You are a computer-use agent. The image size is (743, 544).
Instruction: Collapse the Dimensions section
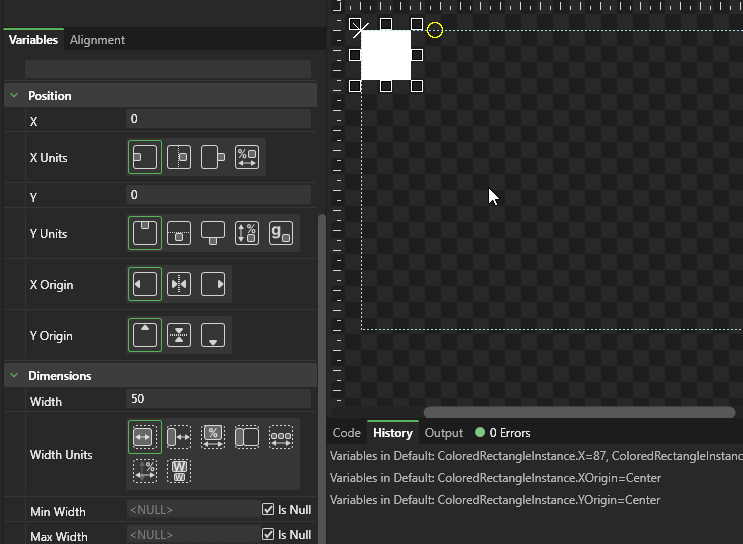(x=15, y=376)
